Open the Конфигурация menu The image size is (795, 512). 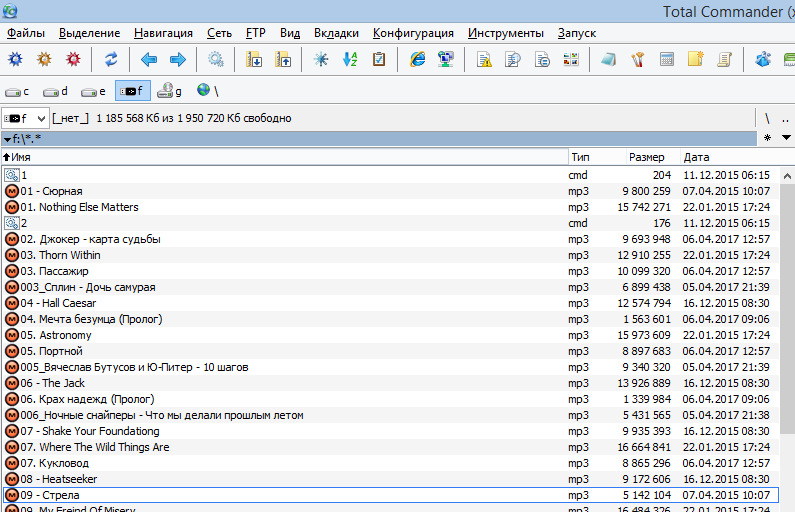(x=413, y=33)
